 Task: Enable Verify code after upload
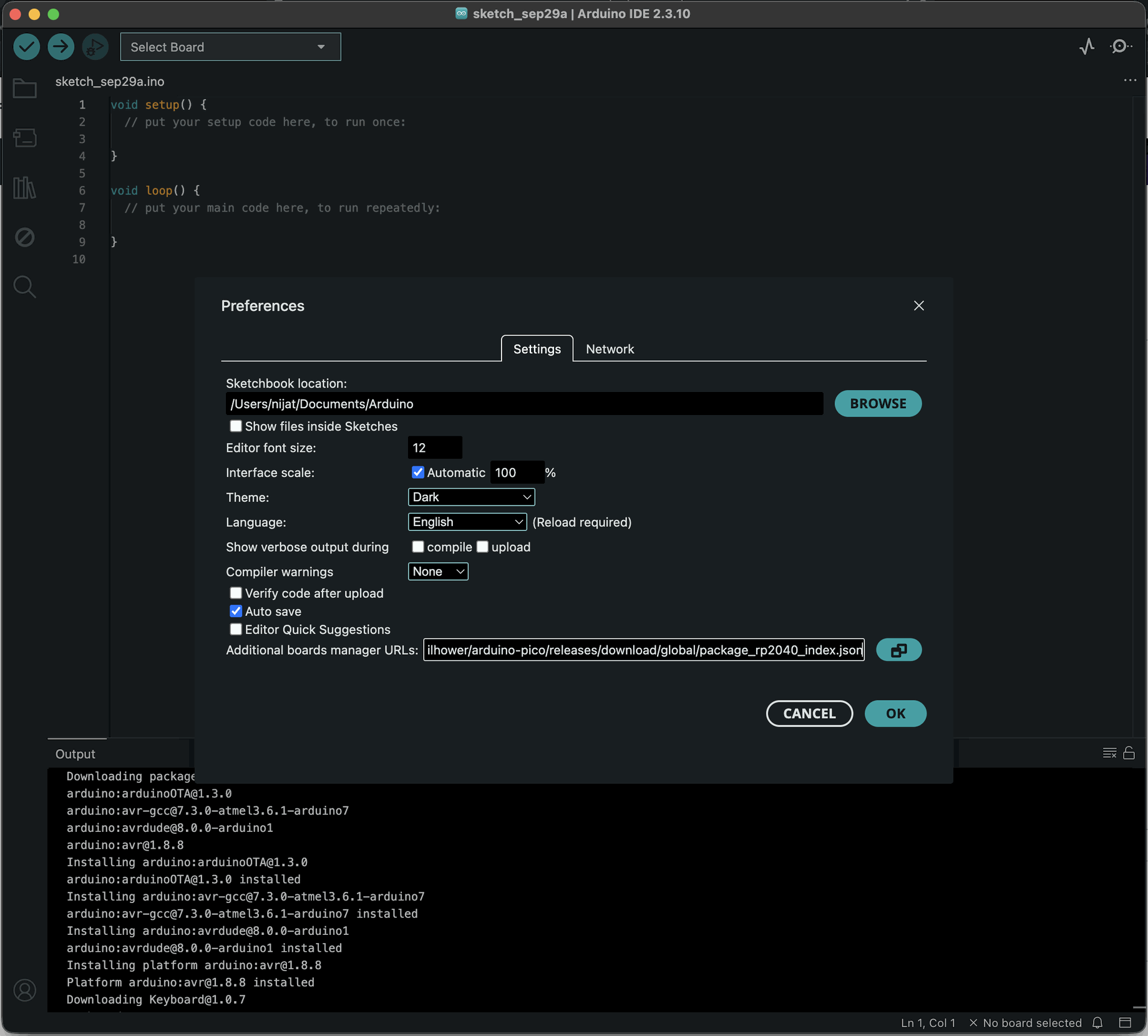point(236,593)
